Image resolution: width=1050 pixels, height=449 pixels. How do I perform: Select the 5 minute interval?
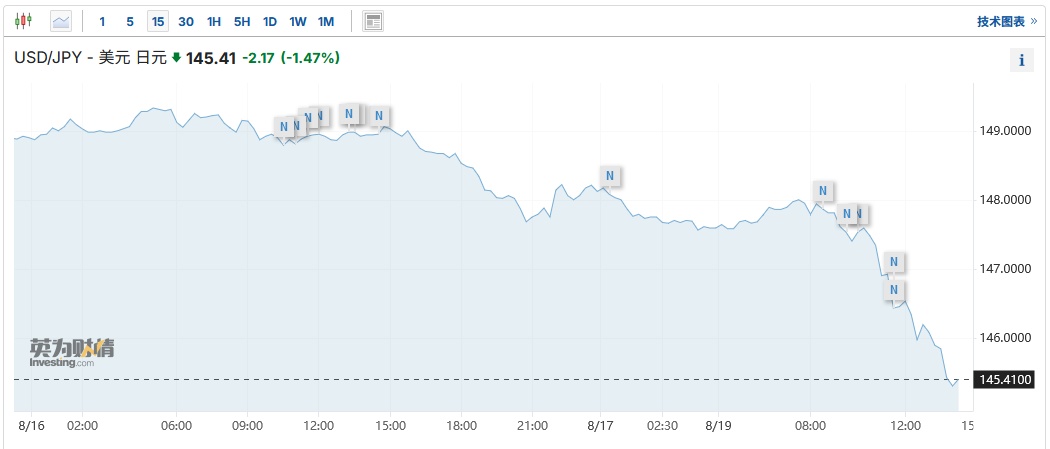coord(130,21)
